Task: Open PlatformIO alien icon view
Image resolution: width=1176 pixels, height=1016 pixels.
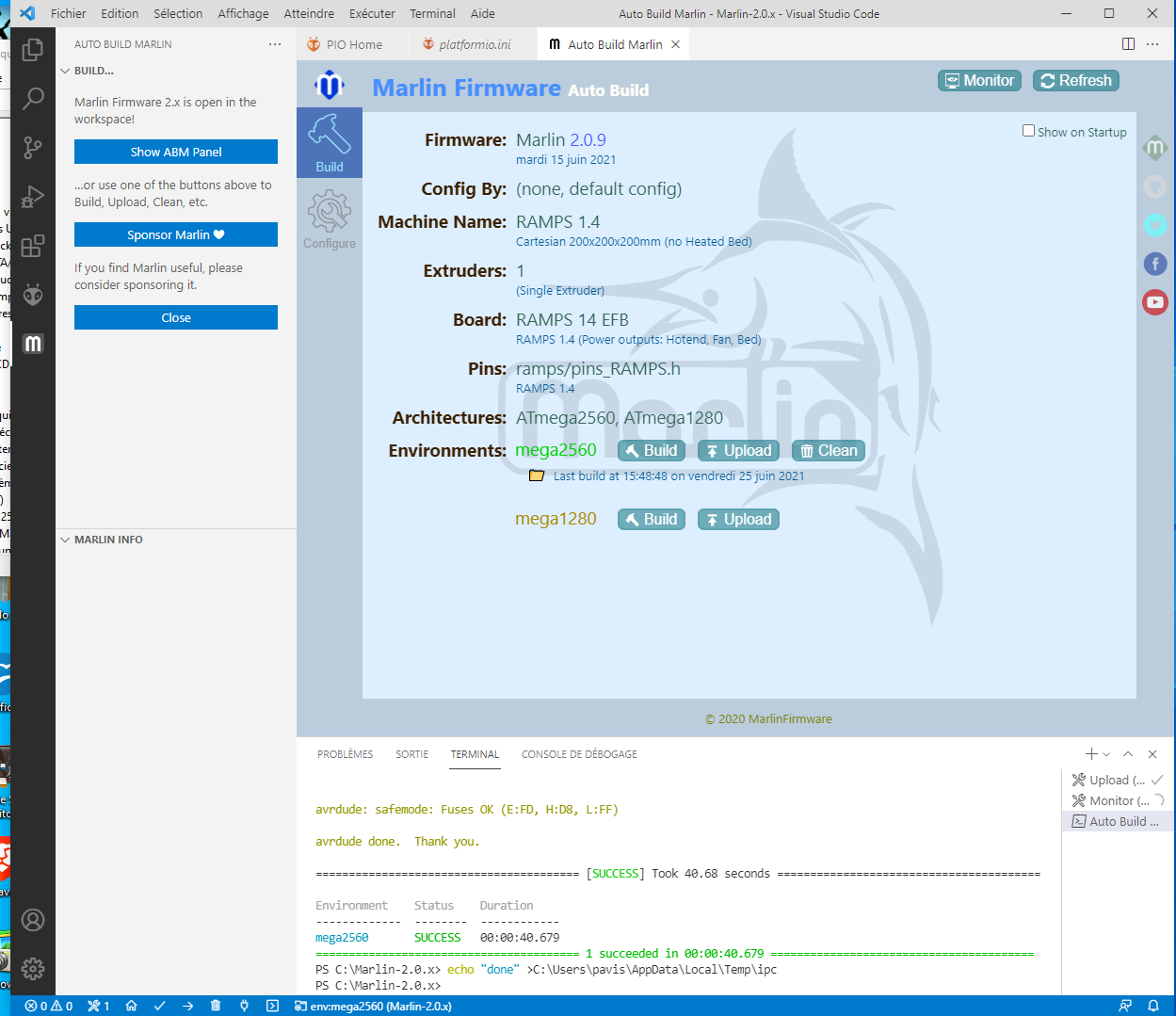Action: click(33, 295)
